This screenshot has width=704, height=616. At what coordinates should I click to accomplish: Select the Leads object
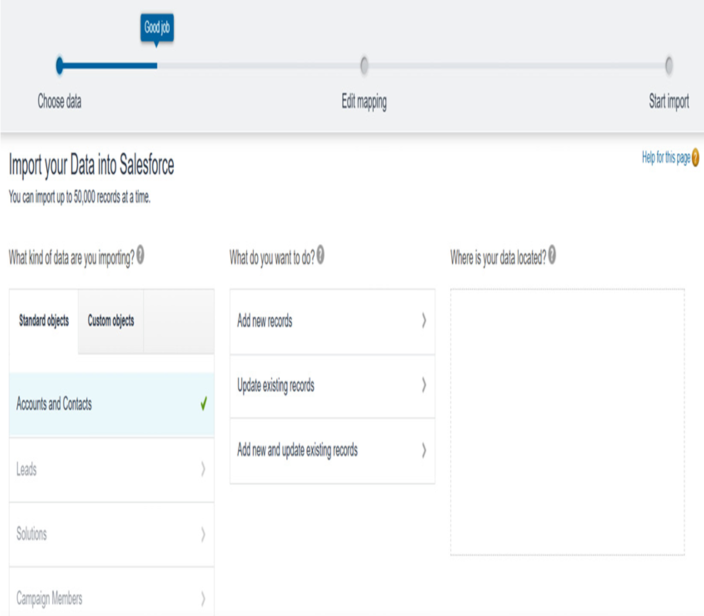[x=111, y=470]
